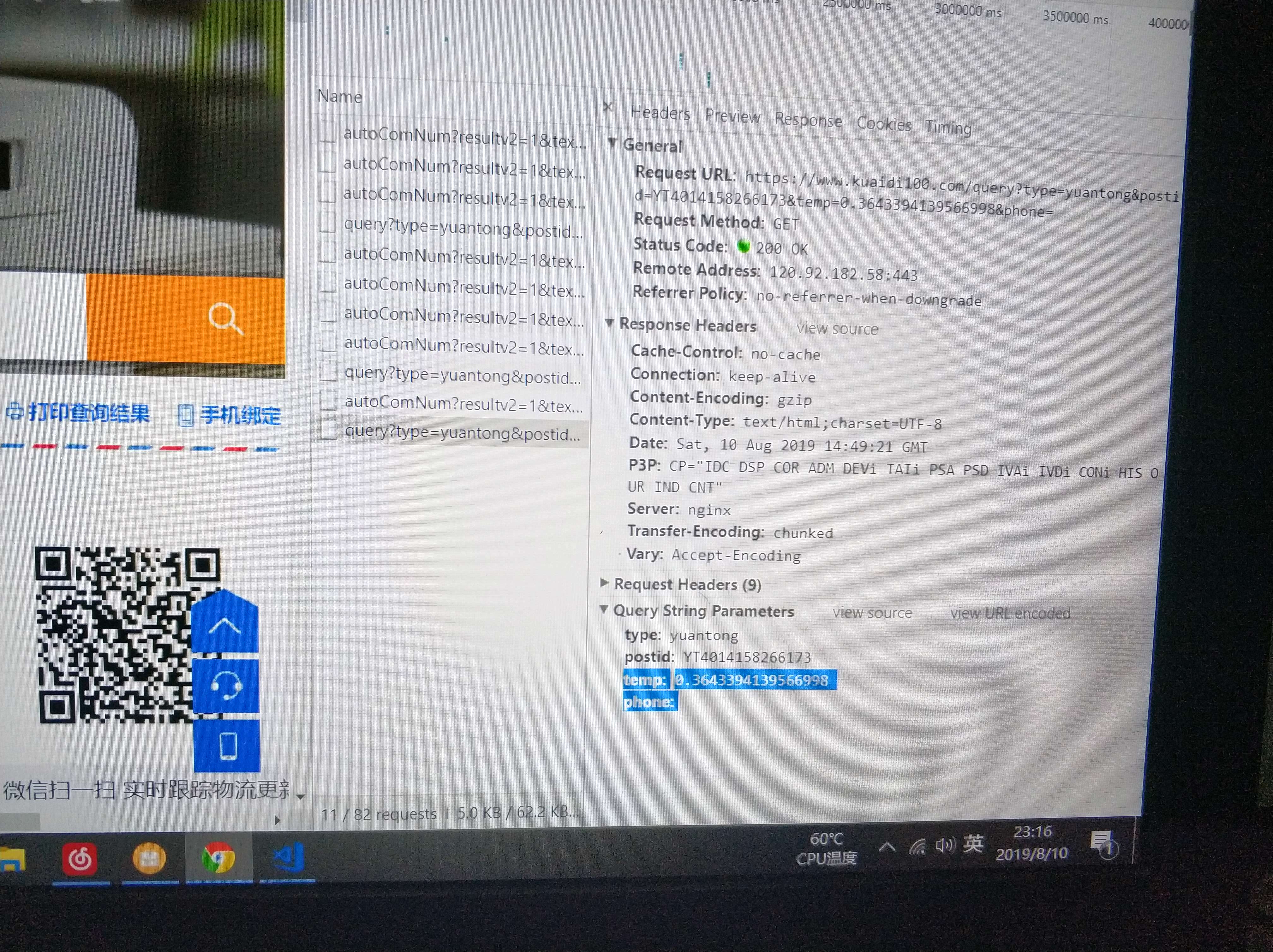Click the 英 input method indicator
This screenshot has height=952, width=1273.
tap(973, 844)
